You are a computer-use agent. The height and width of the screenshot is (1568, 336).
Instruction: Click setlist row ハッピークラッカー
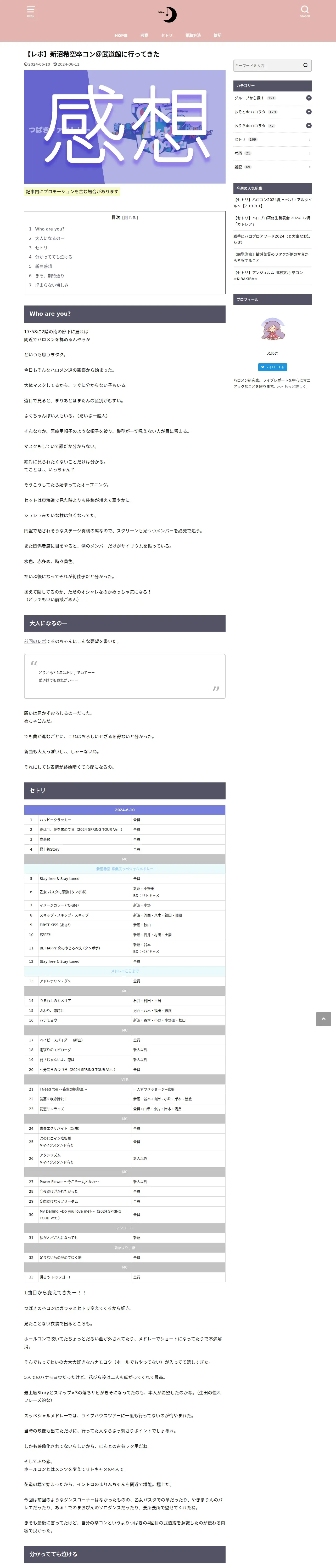click(124, 819)
